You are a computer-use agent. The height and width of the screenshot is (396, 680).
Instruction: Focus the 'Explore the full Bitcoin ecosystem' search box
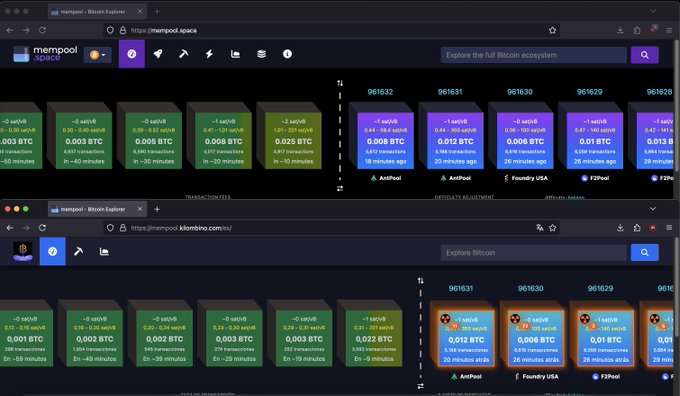(x=534, y=55)
